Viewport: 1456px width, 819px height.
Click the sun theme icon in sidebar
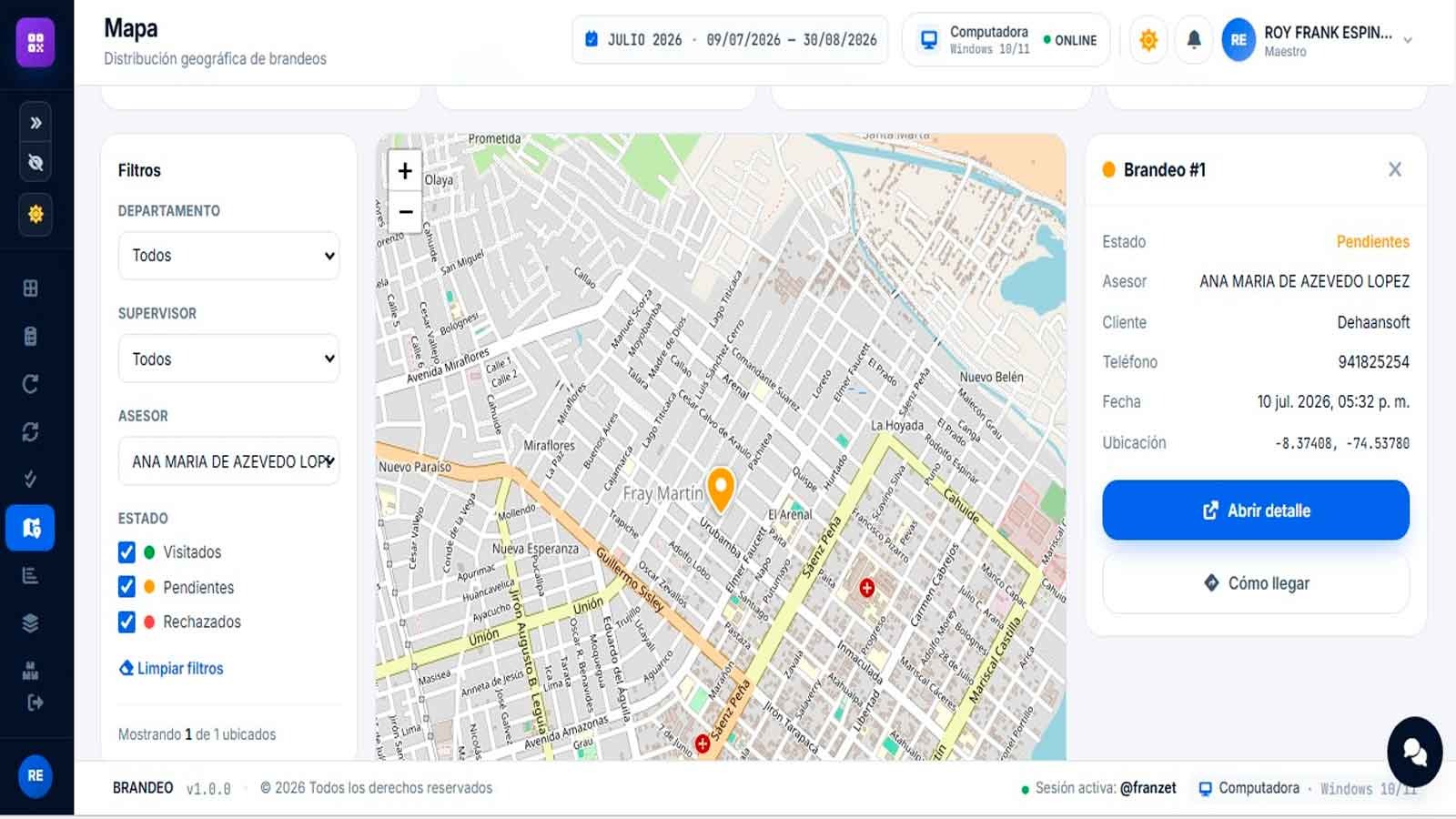[35, 214]
